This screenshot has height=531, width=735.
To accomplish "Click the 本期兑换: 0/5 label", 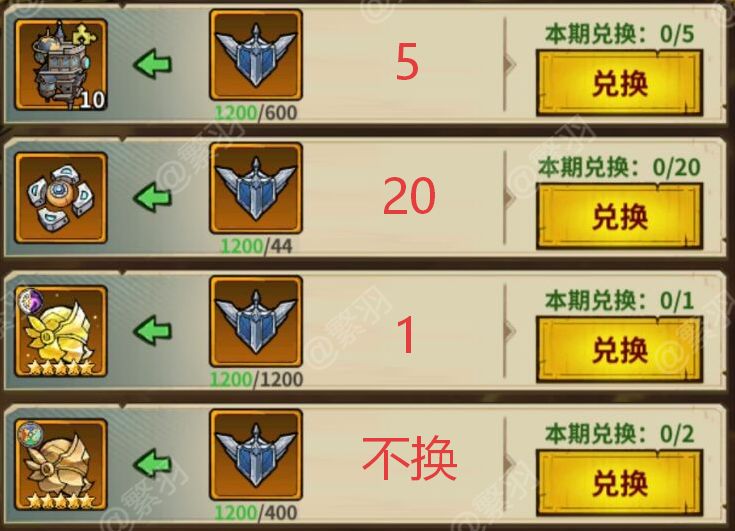I will (x=619, y=34).
